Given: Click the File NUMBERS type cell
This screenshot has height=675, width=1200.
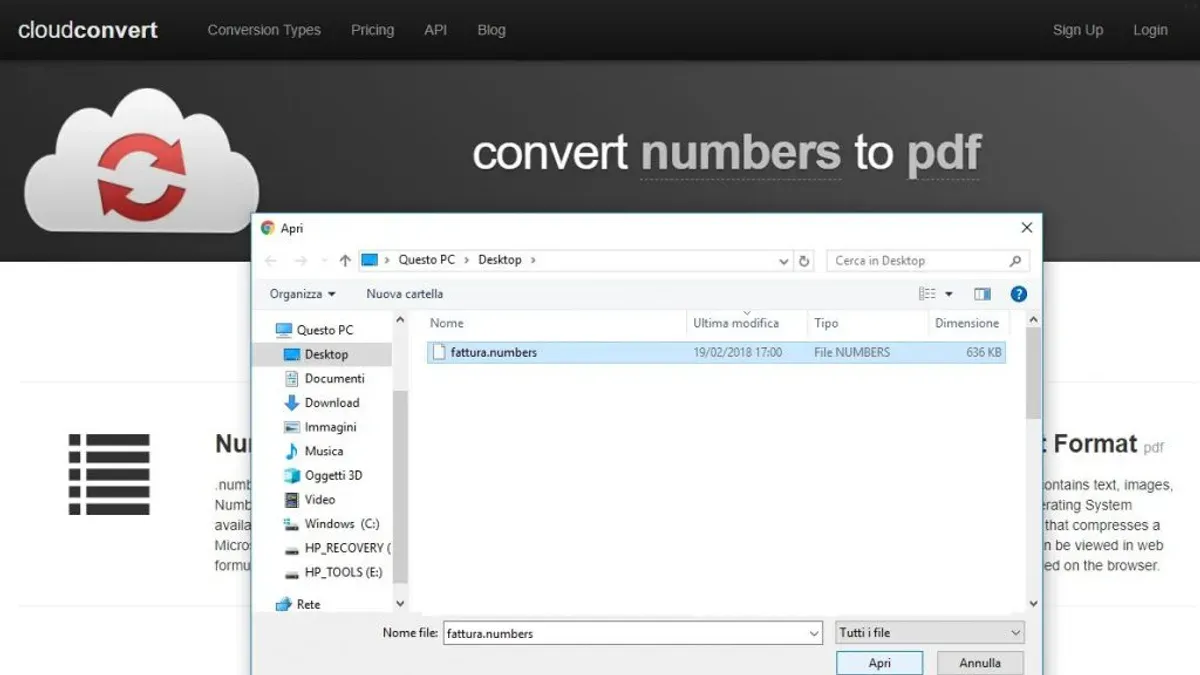Looking at the screenshot, I should click(x=852, y=352).
